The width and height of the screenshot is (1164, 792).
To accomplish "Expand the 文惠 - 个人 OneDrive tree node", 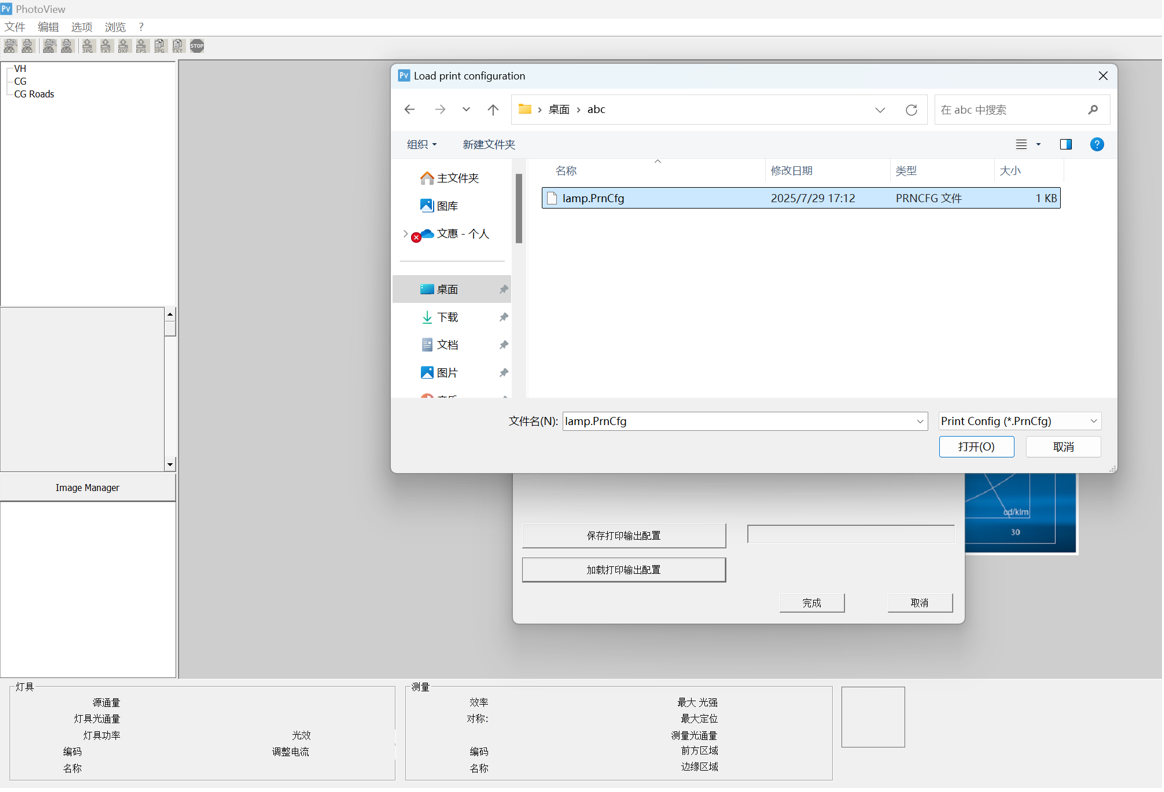I will click(x=405, y=234).
